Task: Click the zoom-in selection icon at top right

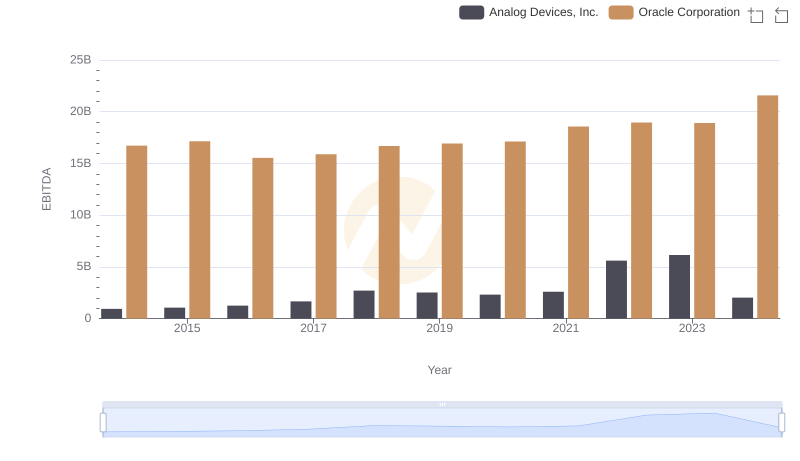Action: [x=756, y=15]
